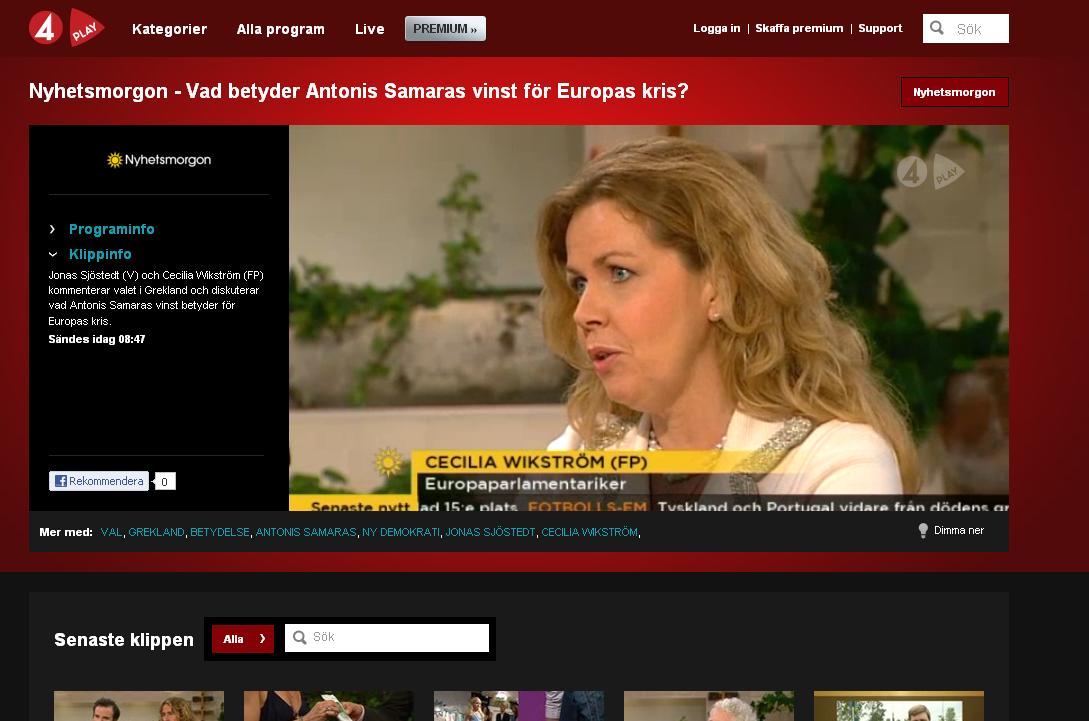Open the Alla program menu
Viewport: 1089px width, 721px height.
click(x=280, y=30)
